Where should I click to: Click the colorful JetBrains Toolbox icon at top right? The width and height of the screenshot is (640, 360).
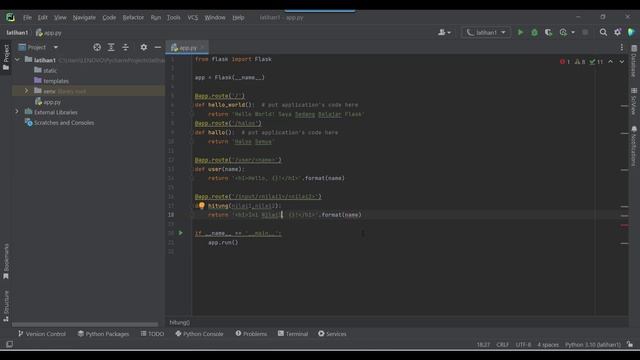(631, 32)
